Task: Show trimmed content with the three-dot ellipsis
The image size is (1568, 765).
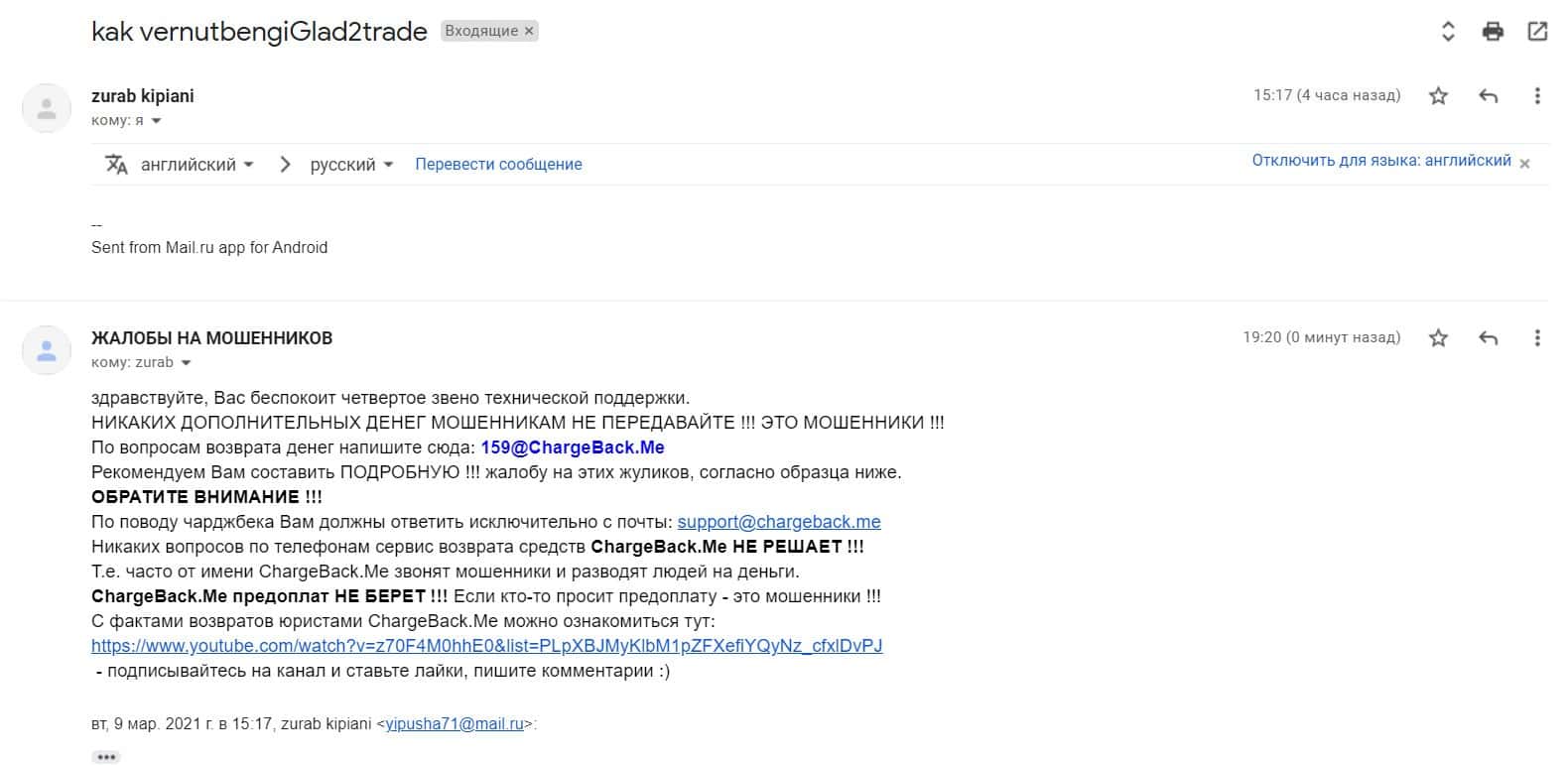Action: tap(105, 757)
